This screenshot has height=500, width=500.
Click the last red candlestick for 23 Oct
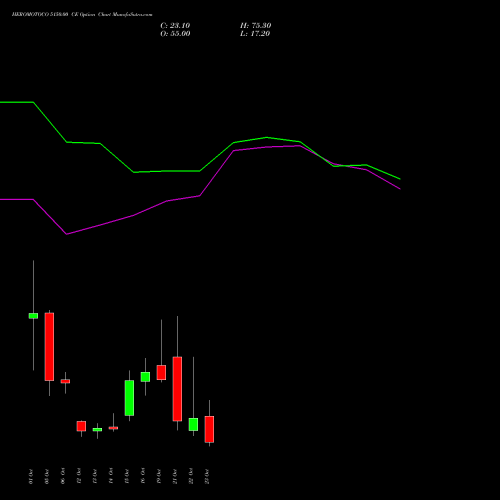click(209, 429)
